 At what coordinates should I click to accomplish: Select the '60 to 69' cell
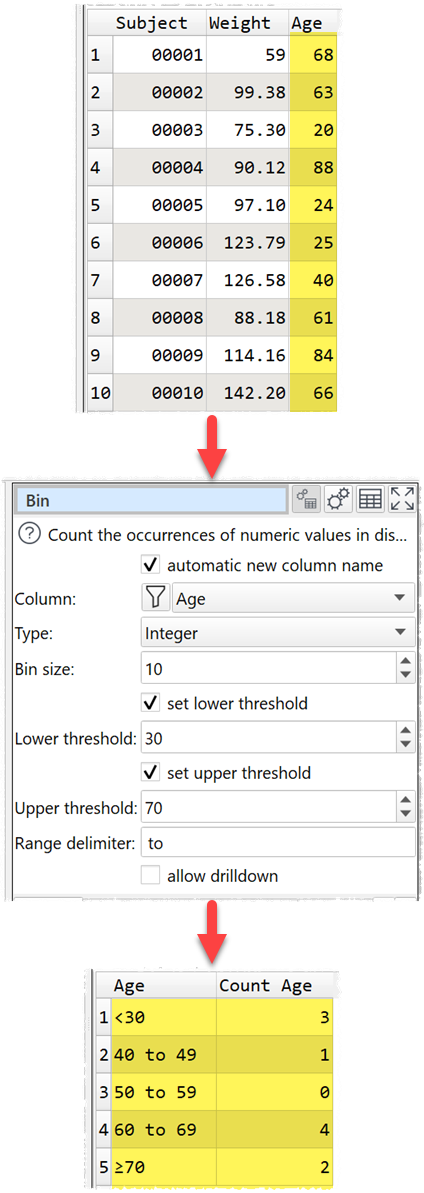[x=164, y=1130]
